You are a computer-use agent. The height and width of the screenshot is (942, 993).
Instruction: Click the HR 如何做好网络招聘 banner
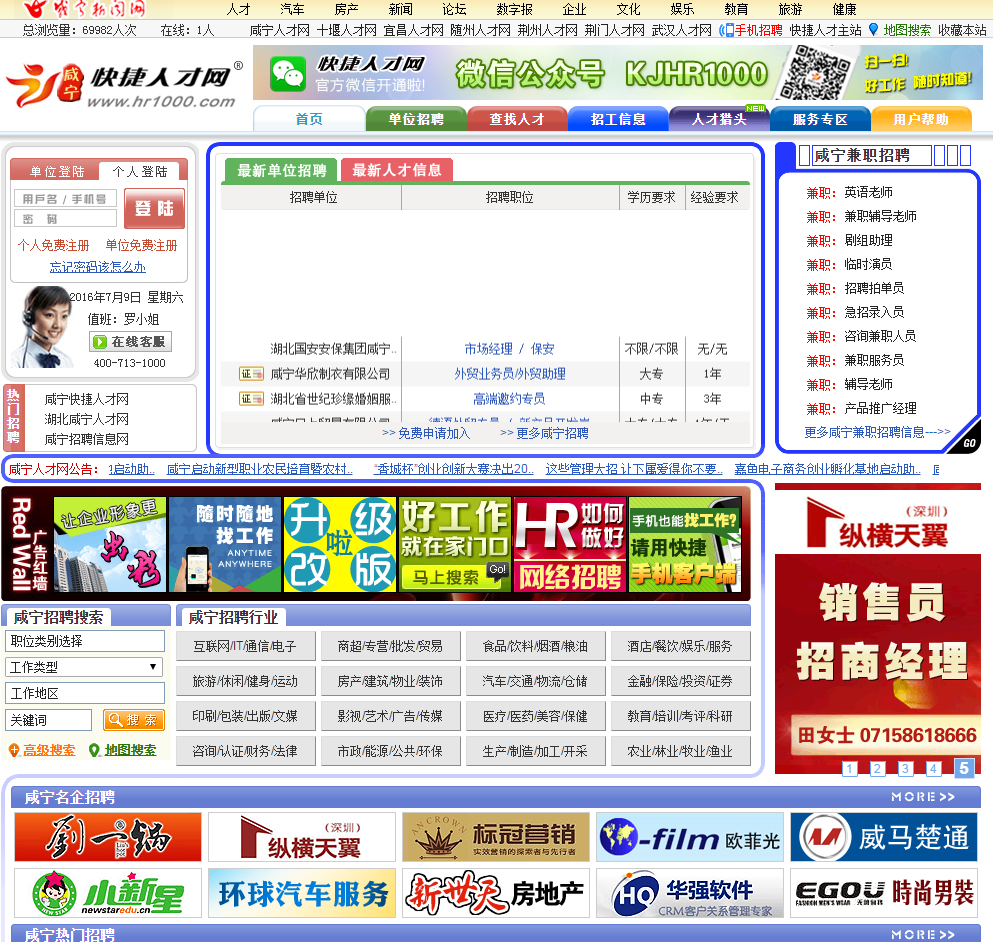tap(570, 544)
